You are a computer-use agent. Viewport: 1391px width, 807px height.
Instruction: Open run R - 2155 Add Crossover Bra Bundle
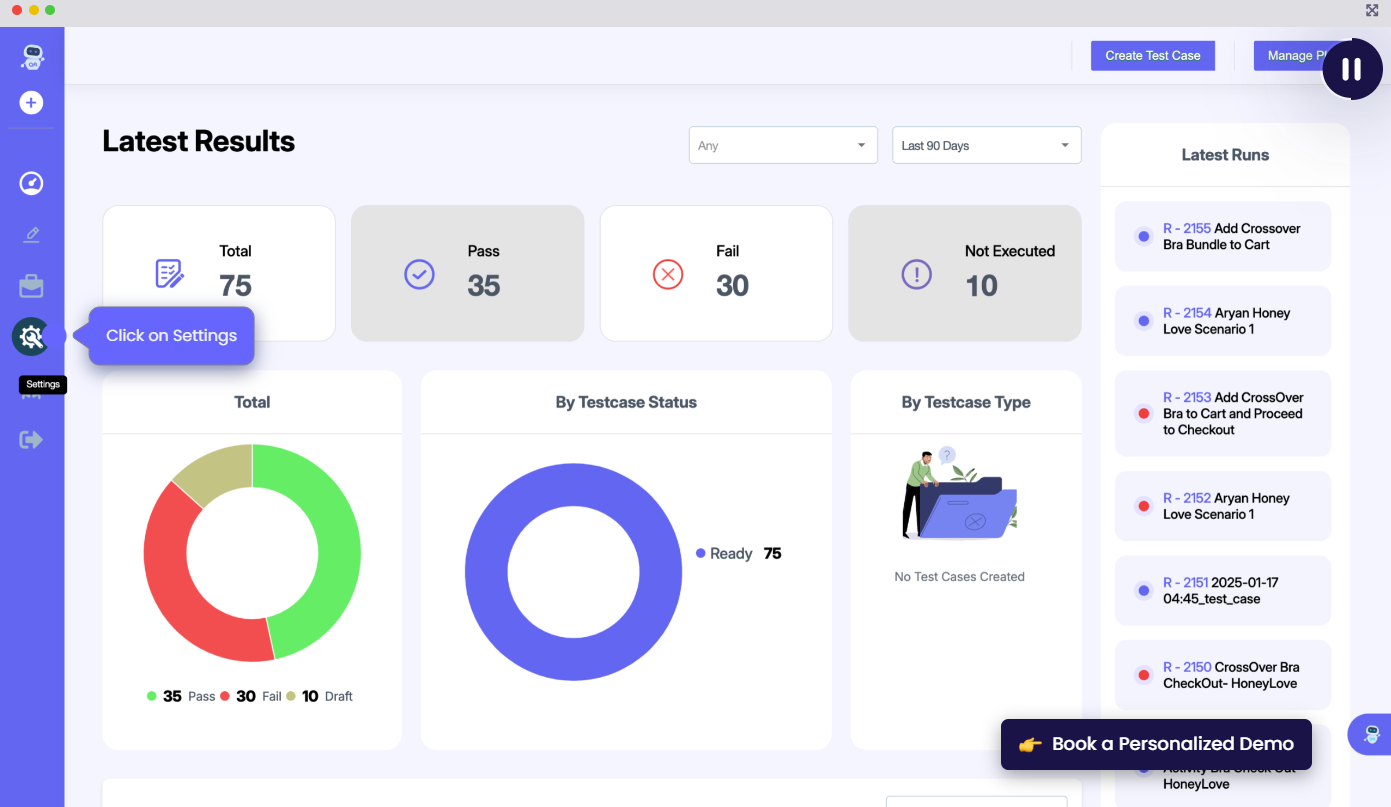pyautogui.click(x=1222, y=236)
